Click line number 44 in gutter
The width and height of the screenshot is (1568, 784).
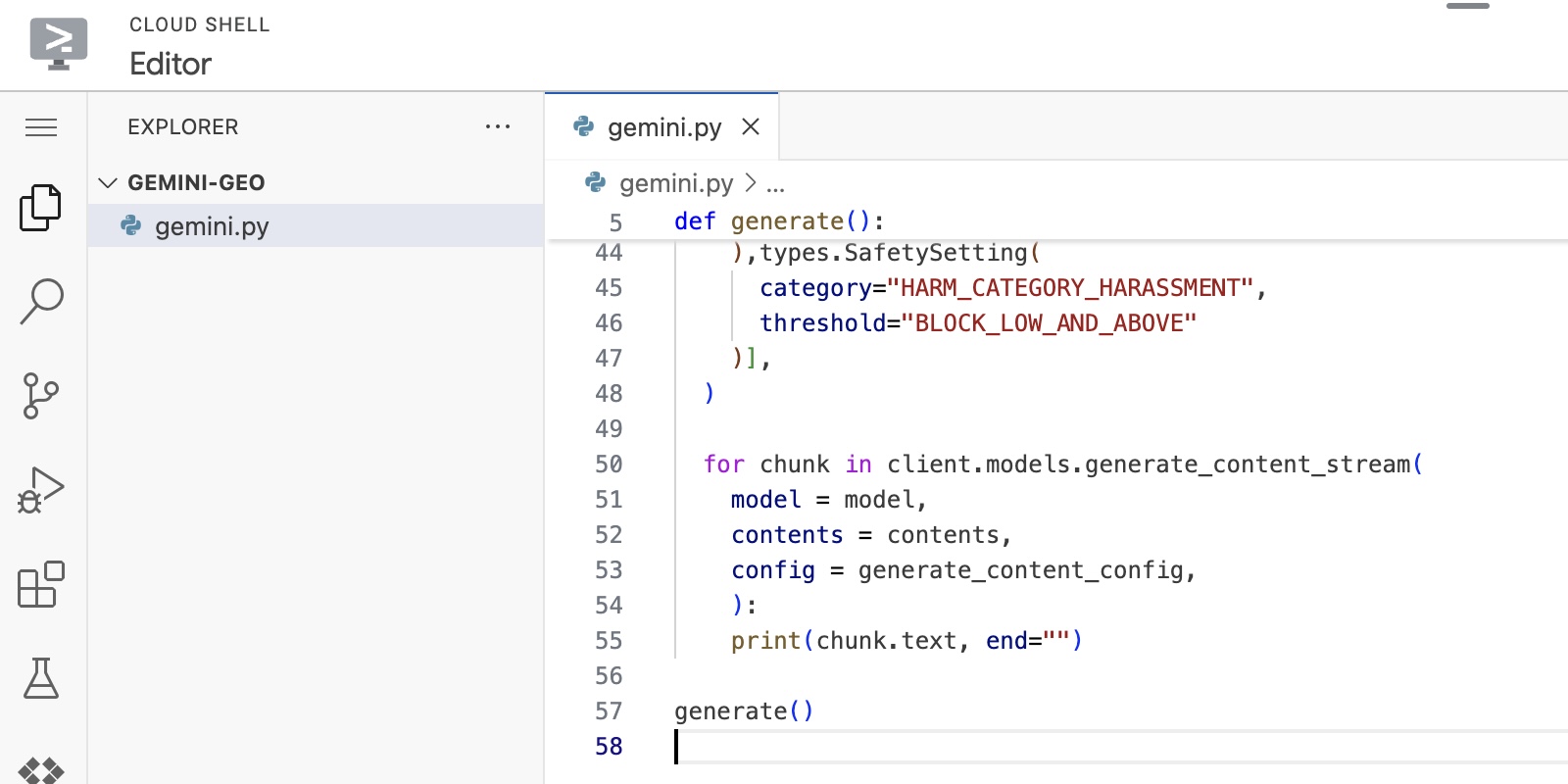click(609, 253)
